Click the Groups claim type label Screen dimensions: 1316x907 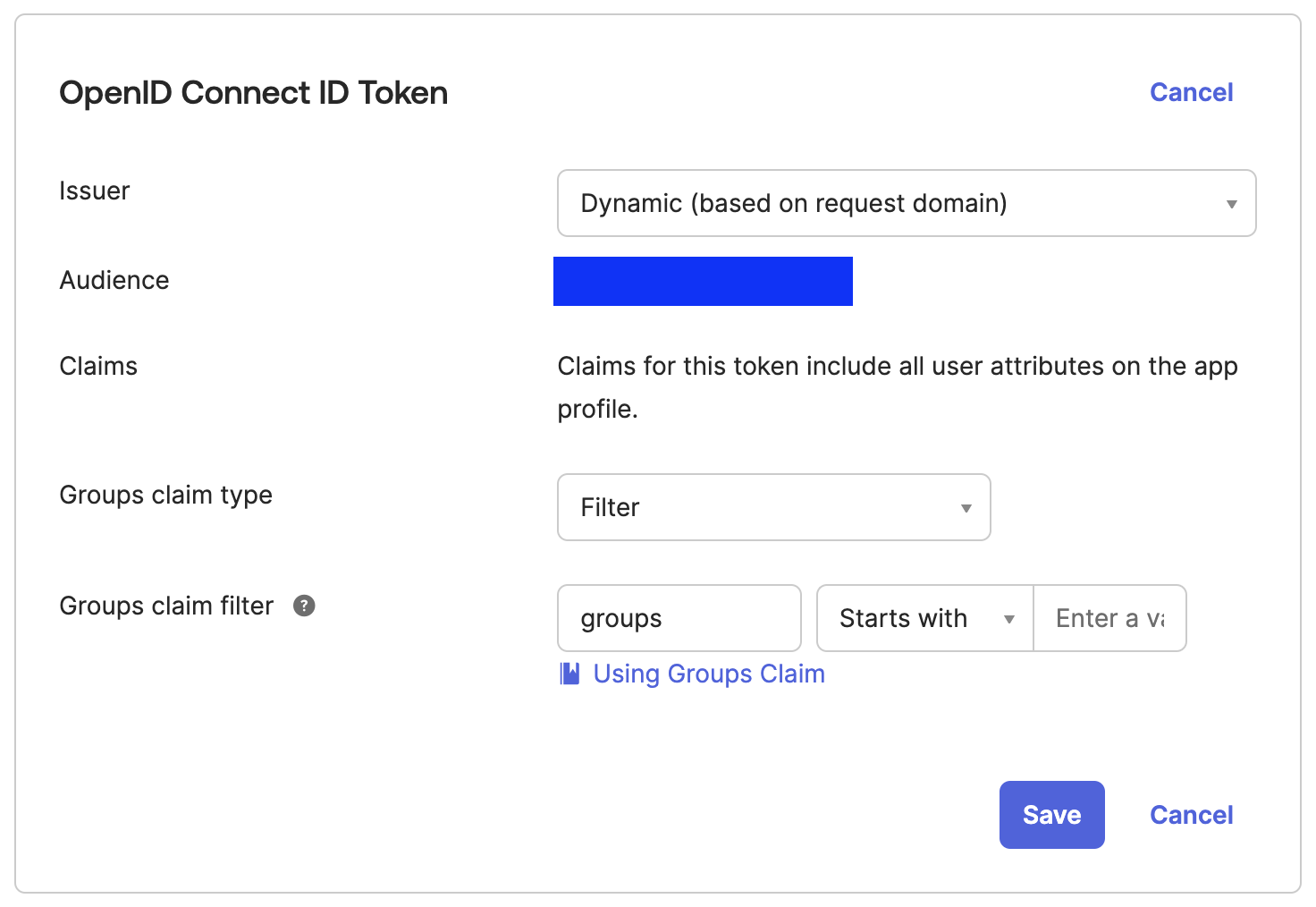coord(165,495)
